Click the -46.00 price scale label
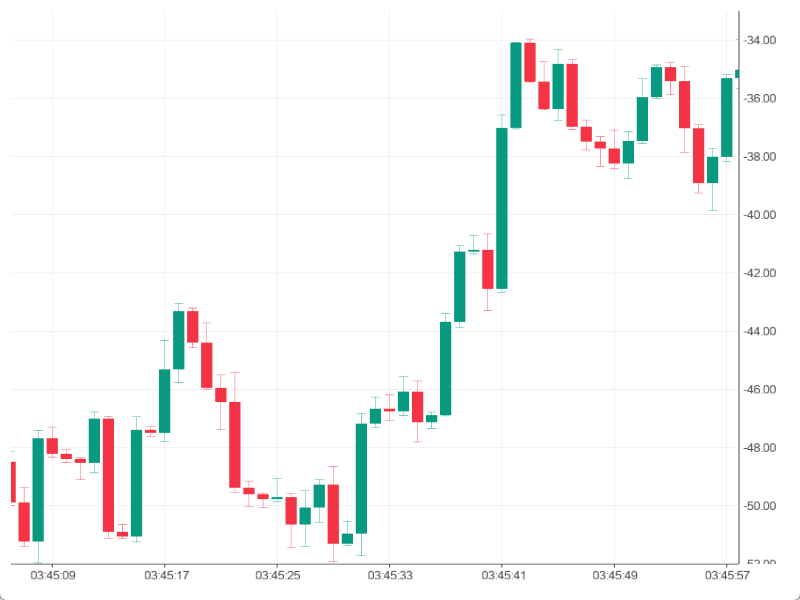Image resolution: width=800 pixels, height=600 pixels. coord(759,389)
